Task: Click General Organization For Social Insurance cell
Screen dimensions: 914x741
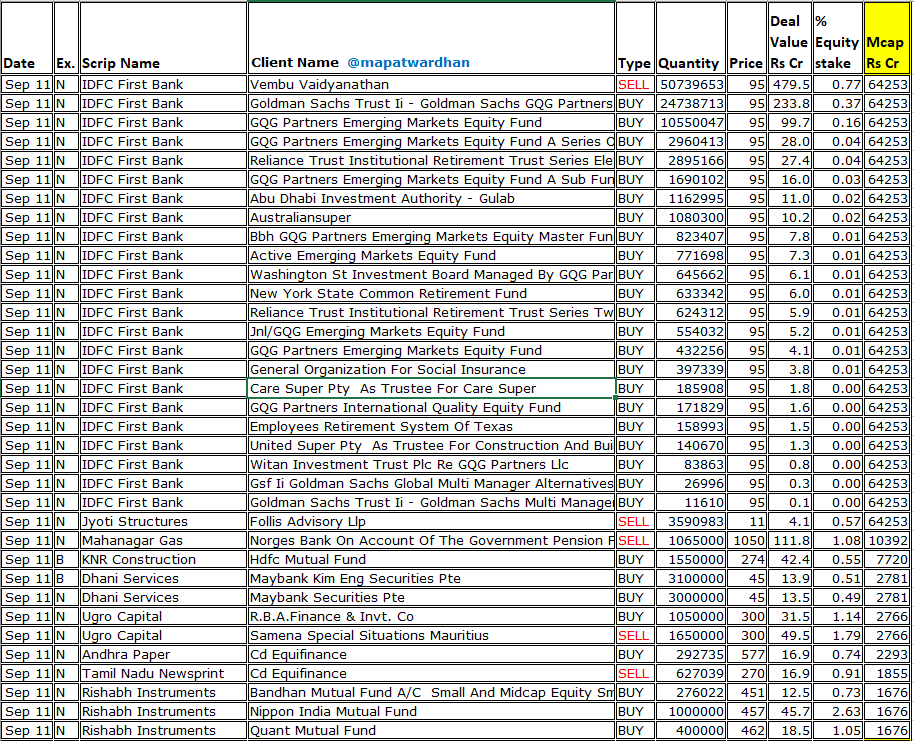Action: click(431, 370)
